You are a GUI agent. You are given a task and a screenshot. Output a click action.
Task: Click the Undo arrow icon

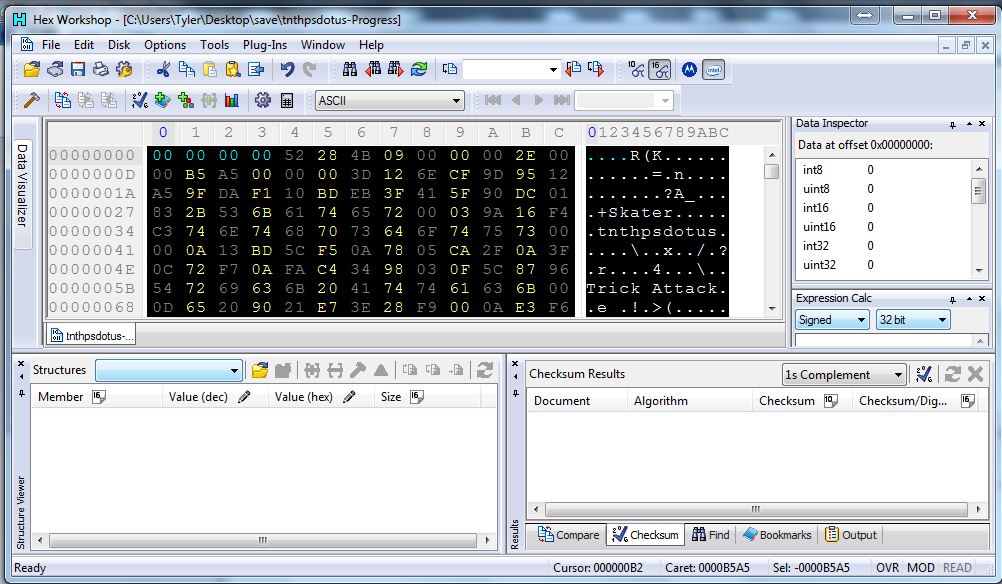287,69
